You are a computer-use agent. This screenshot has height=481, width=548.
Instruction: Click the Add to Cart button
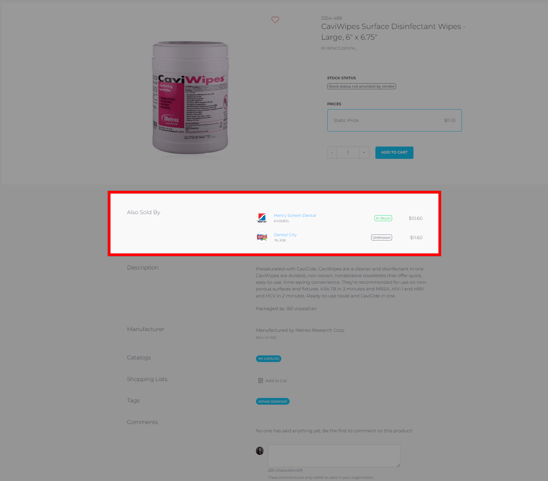tap(394, 152)
